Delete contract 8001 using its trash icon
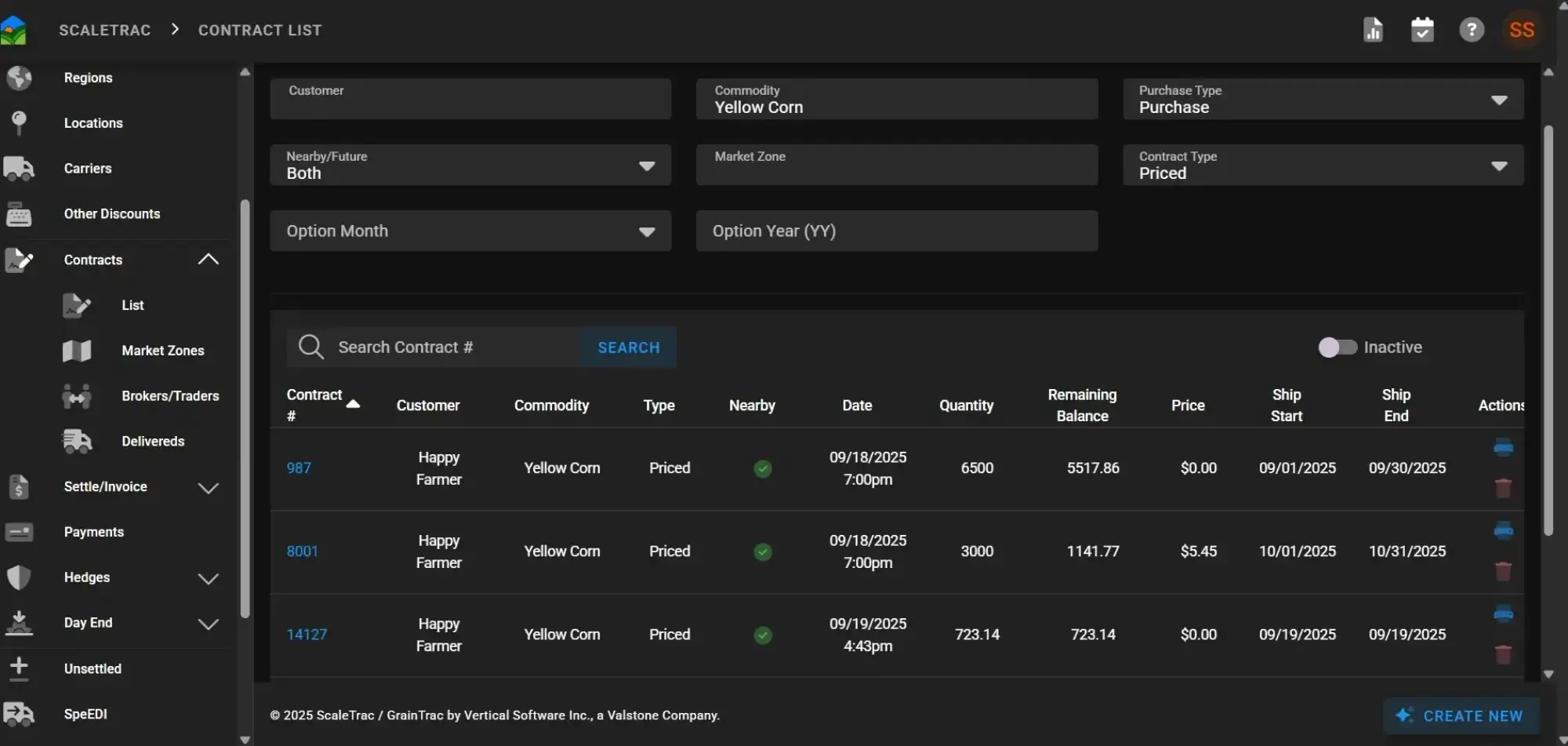This screenshot has width=1568, height=746. click(1504, 571)
